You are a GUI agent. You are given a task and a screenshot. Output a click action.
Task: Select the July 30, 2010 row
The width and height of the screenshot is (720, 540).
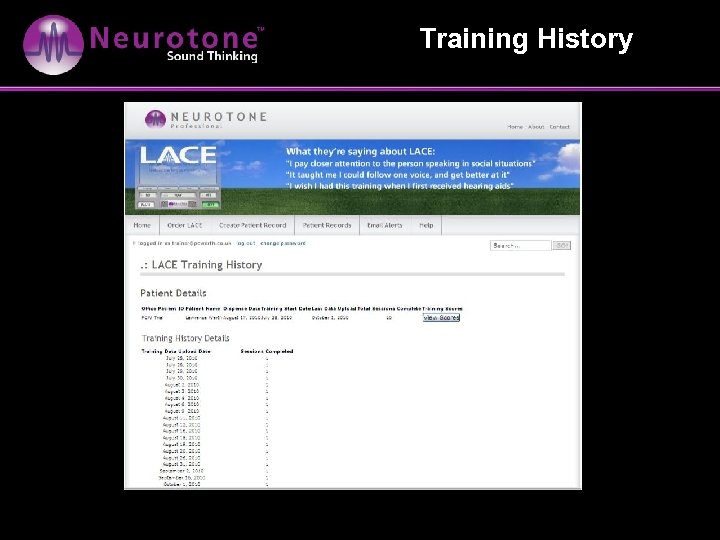pos(216,378)
